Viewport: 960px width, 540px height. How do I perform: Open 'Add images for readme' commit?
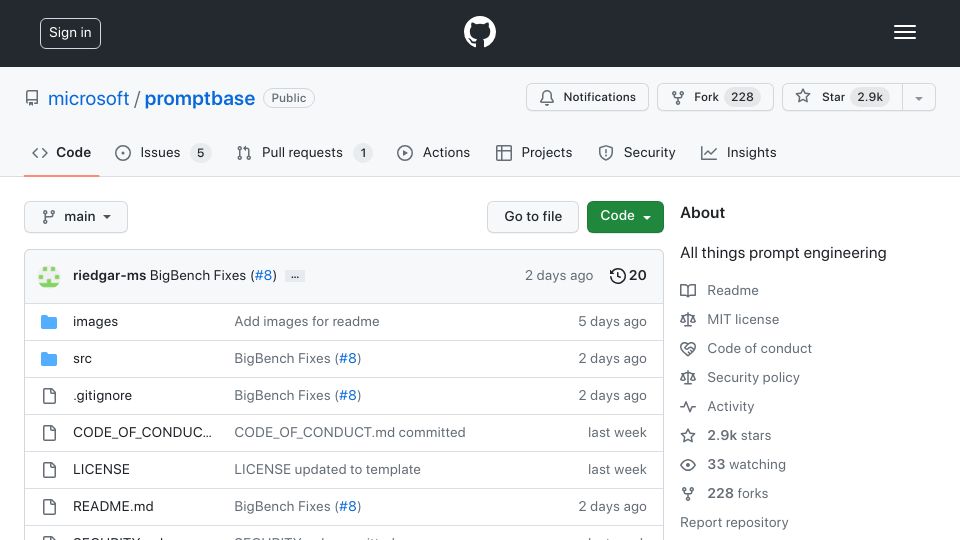(307, 321)
